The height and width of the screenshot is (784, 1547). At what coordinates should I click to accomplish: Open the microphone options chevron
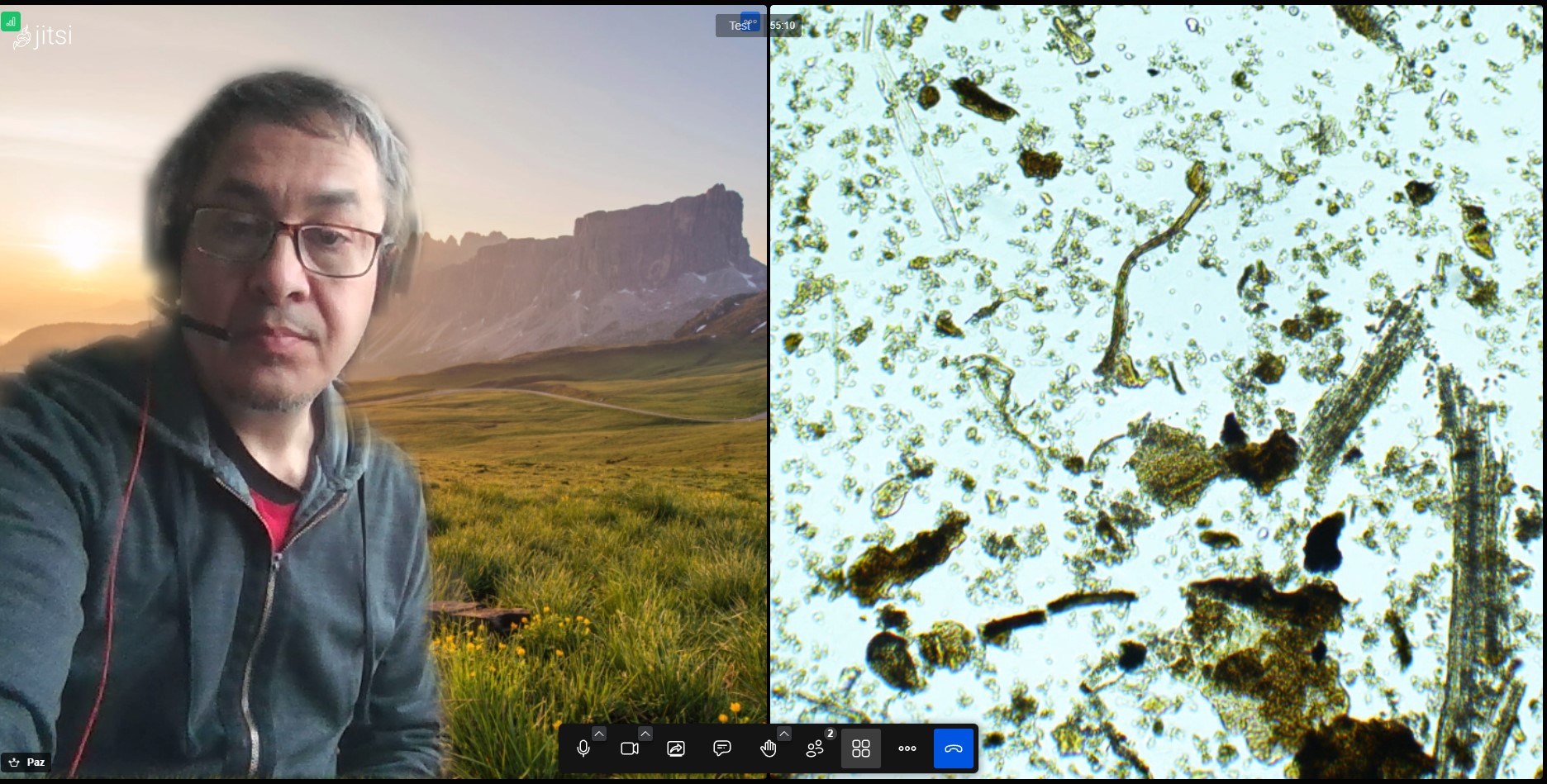coord(599,733)
